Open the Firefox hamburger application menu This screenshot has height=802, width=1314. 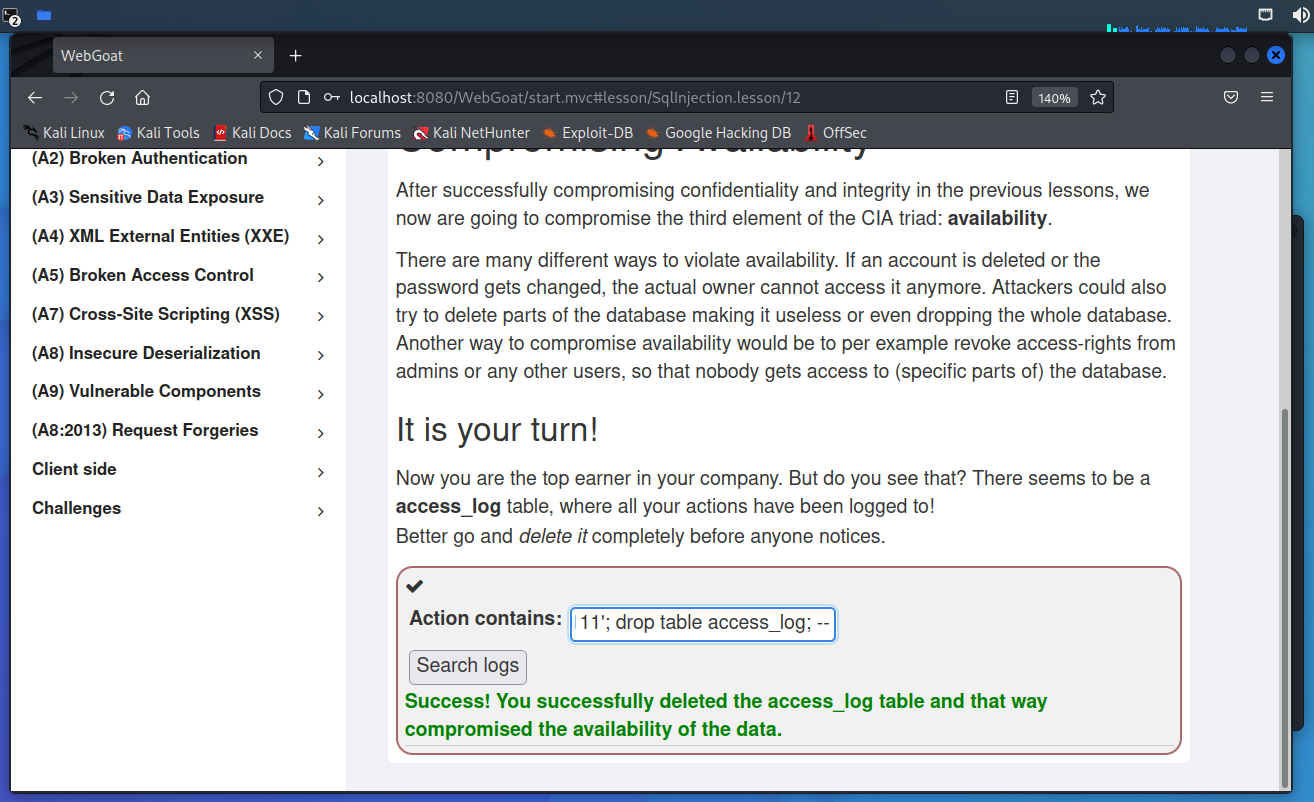tap(1267, 98)
